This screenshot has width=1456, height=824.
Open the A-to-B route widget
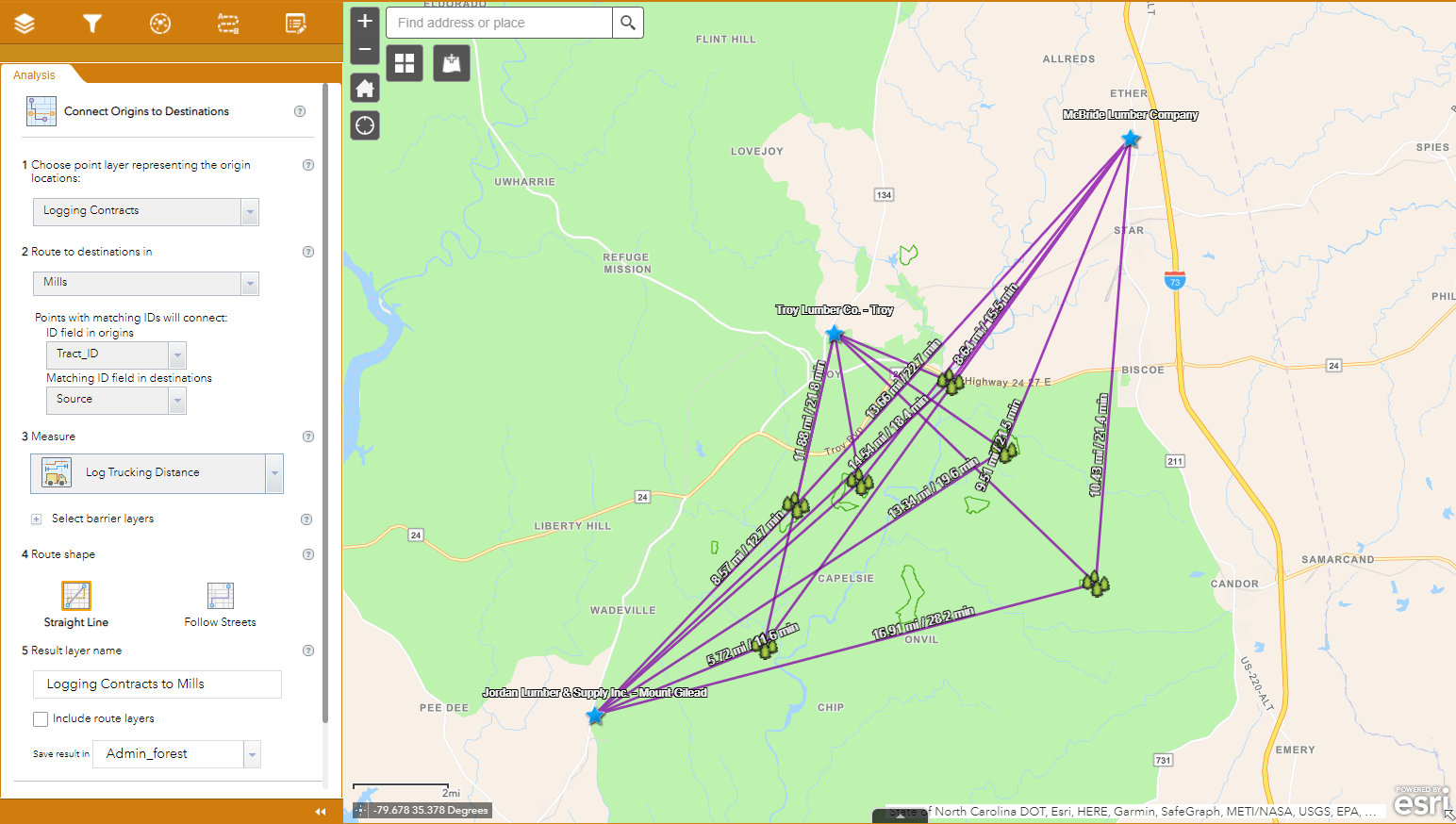coord(228,24)
